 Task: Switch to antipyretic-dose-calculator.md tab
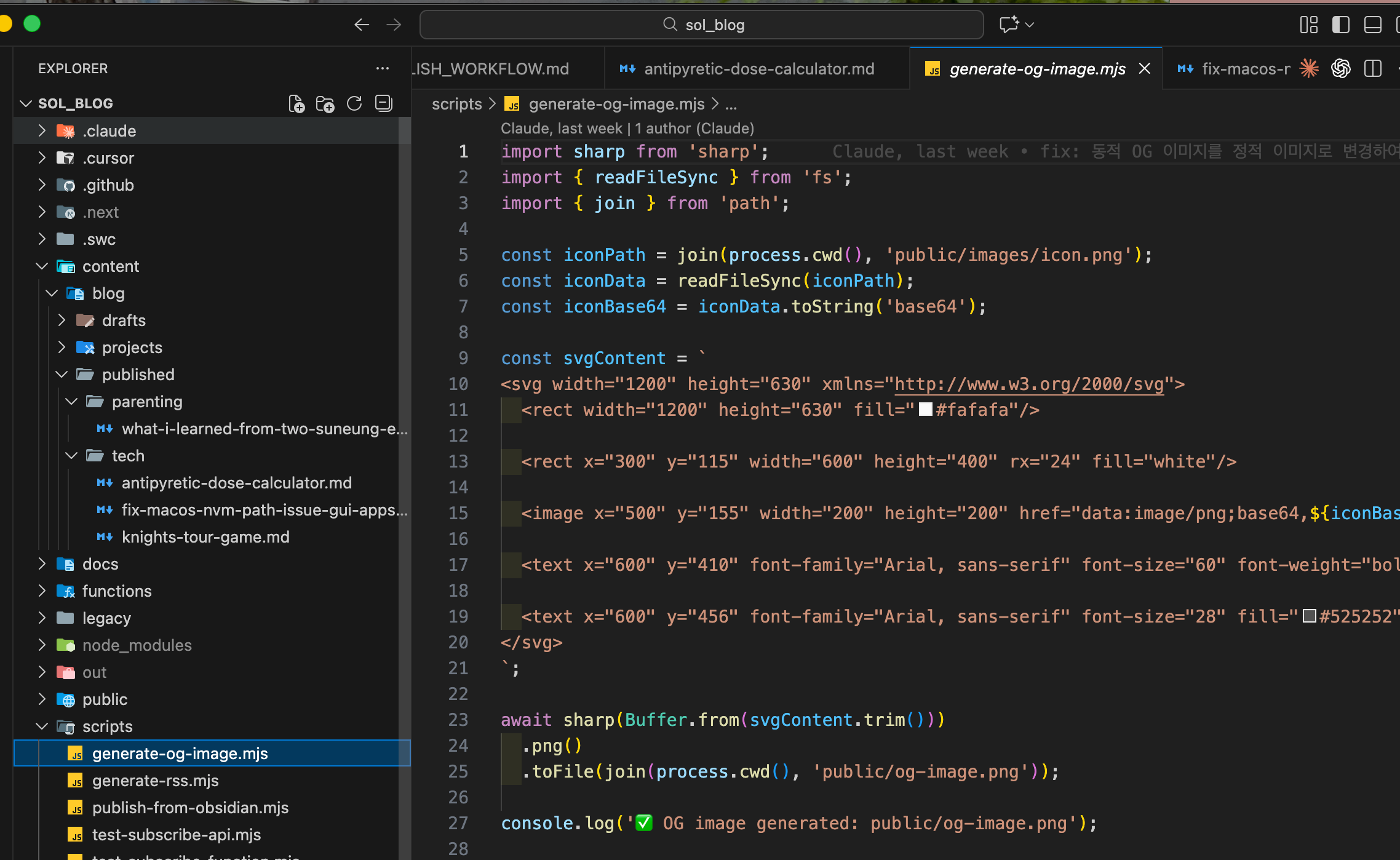point(758,69)
